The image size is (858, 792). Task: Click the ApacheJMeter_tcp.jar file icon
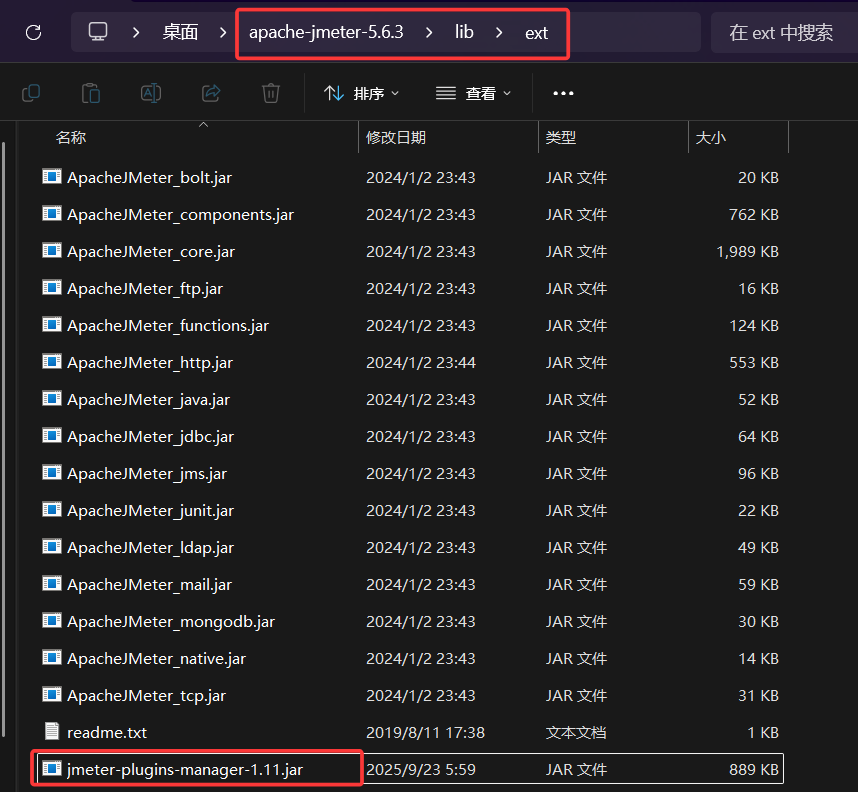coord(51,695)
